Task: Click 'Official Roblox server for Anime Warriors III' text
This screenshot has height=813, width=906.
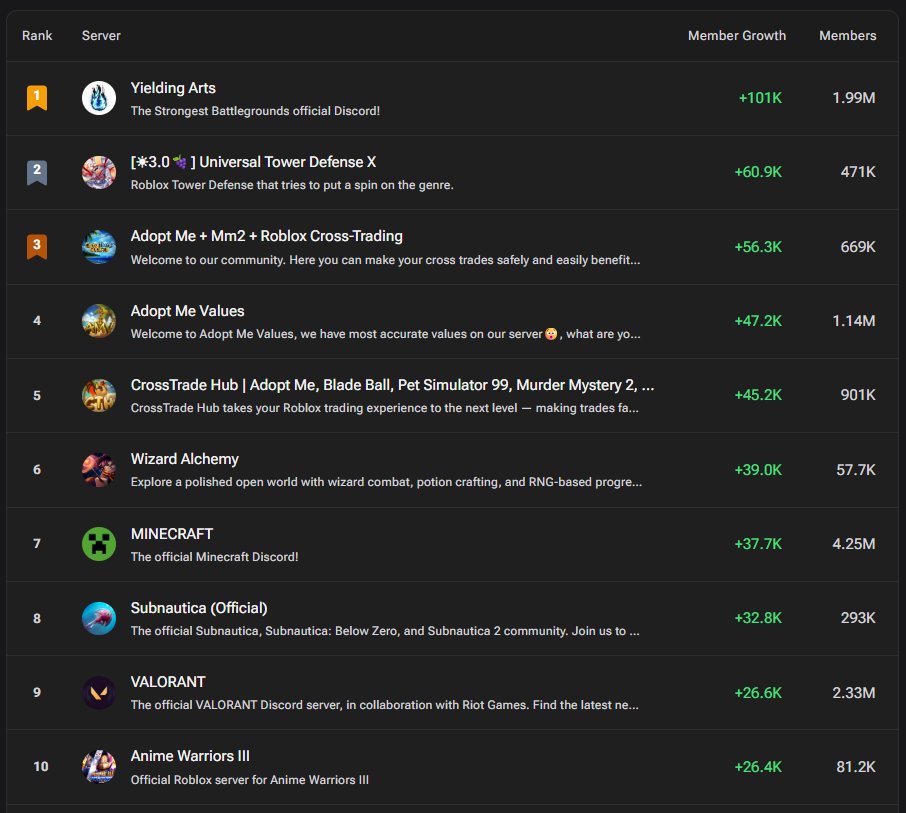Action: coord(250,780)
